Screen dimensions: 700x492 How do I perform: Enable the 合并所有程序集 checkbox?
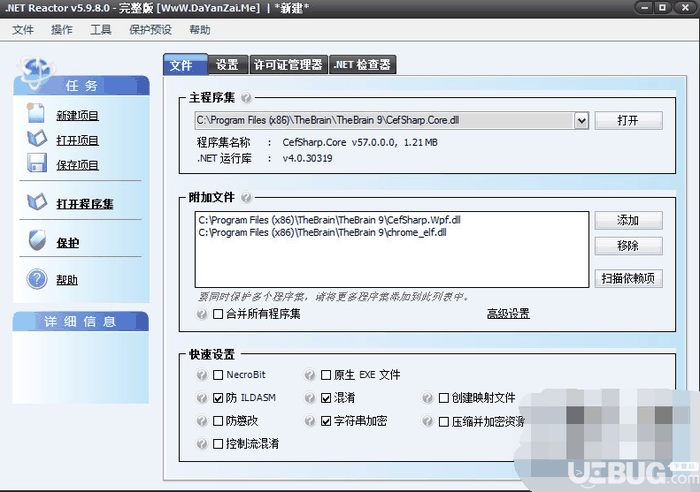218,314
